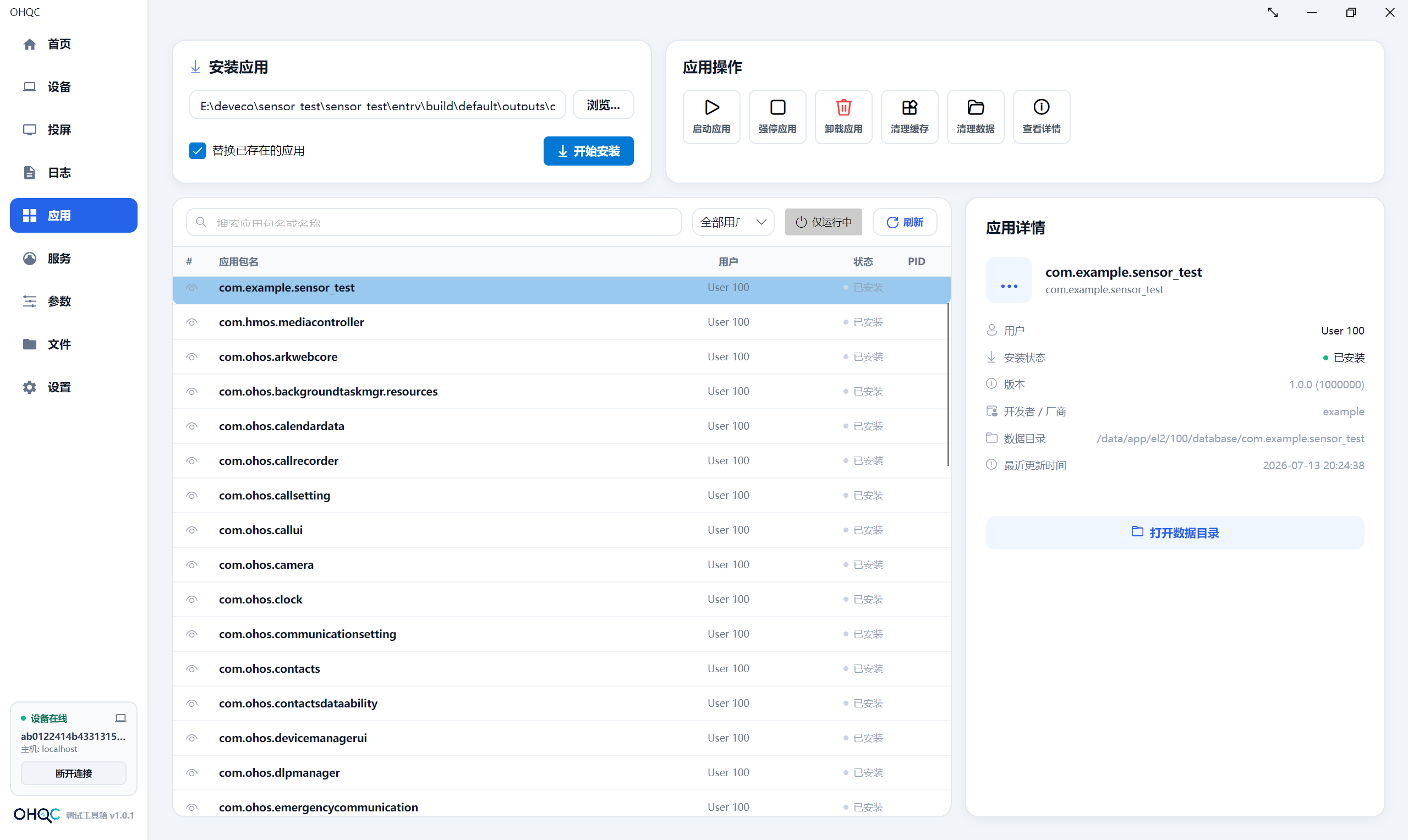Click the chevron arrow of user filter

pyautogui.click(x=761, y=222)
